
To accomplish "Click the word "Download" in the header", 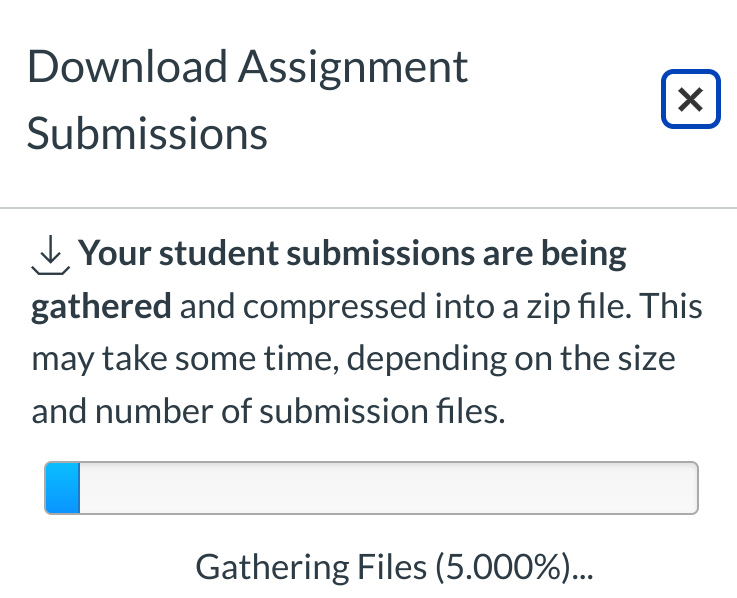I will tap(127, 67).
